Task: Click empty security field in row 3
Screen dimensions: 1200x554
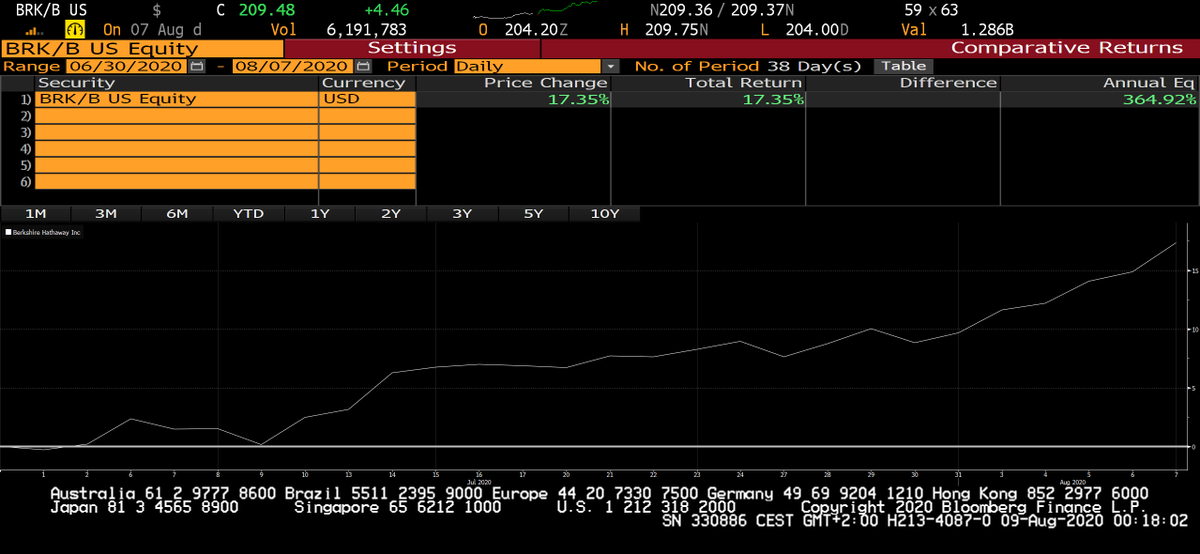Action: [176, 132]
